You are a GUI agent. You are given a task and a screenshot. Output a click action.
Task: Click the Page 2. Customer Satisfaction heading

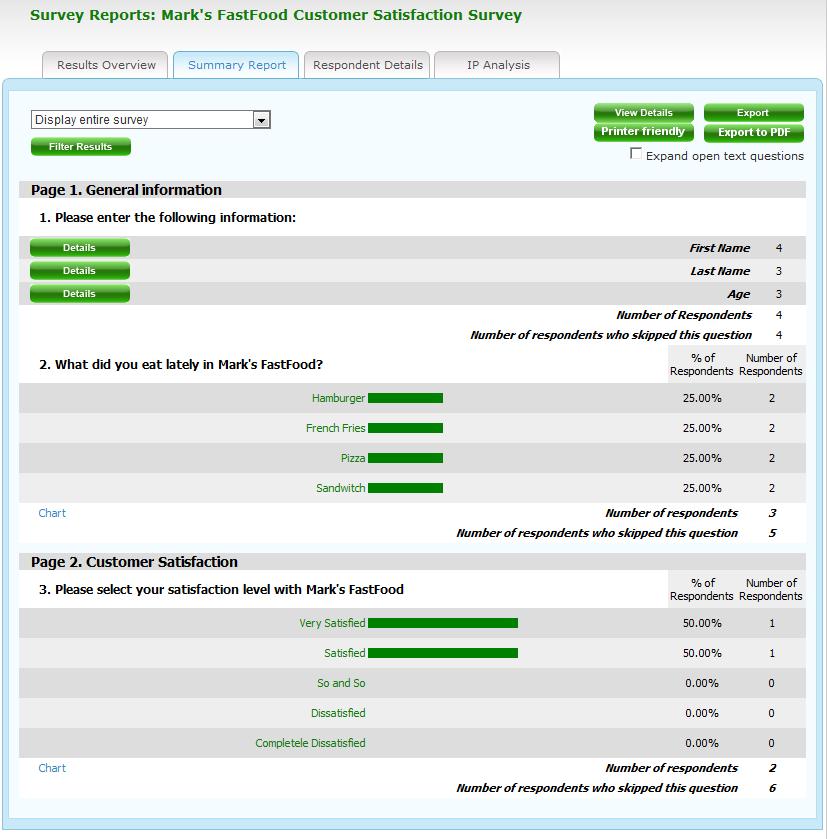click(x=134, y=562)
